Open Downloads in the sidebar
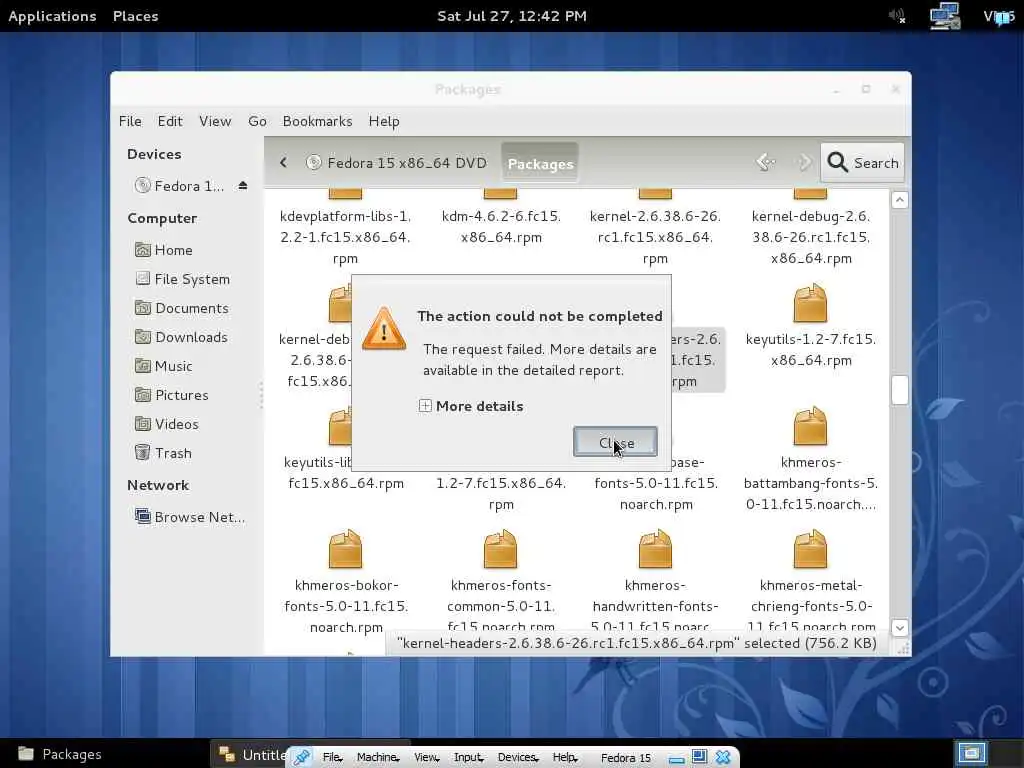Viewport: 1024px width, 768px height. [181, 337]
